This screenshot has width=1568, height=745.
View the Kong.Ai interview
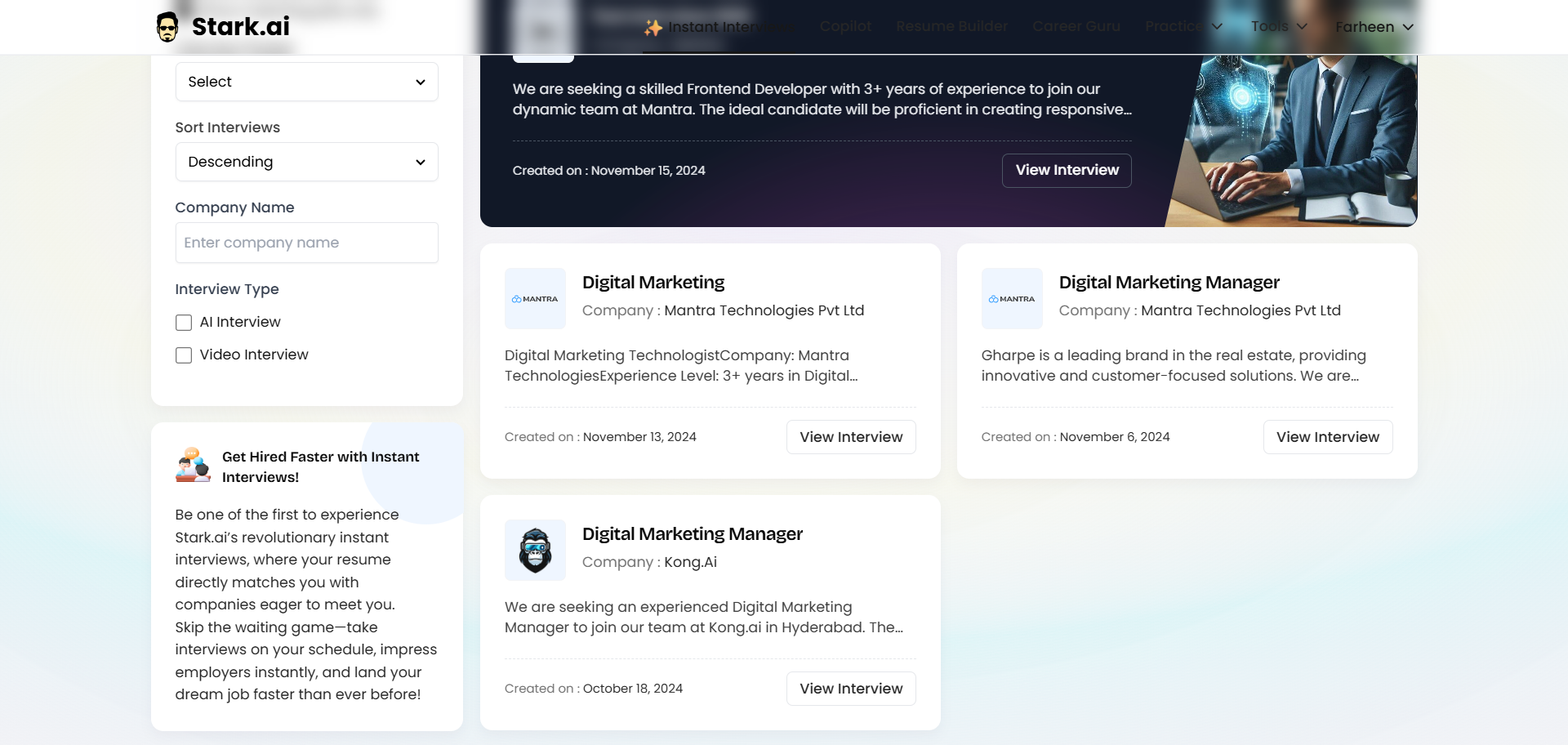coord(851,689)
